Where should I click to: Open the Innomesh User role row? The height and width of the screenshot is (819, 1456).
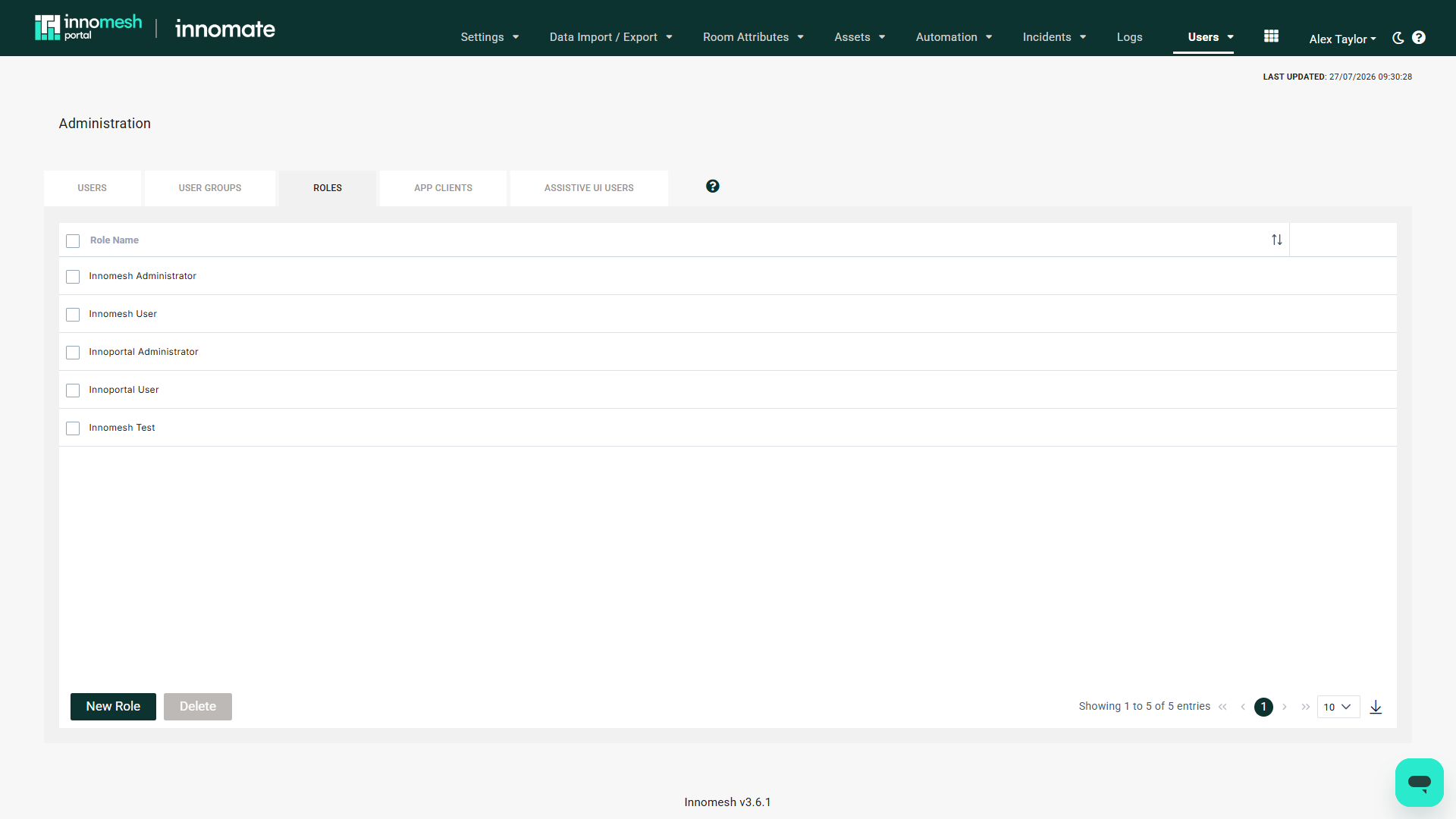pyautogui.click(x=728, y=314)
